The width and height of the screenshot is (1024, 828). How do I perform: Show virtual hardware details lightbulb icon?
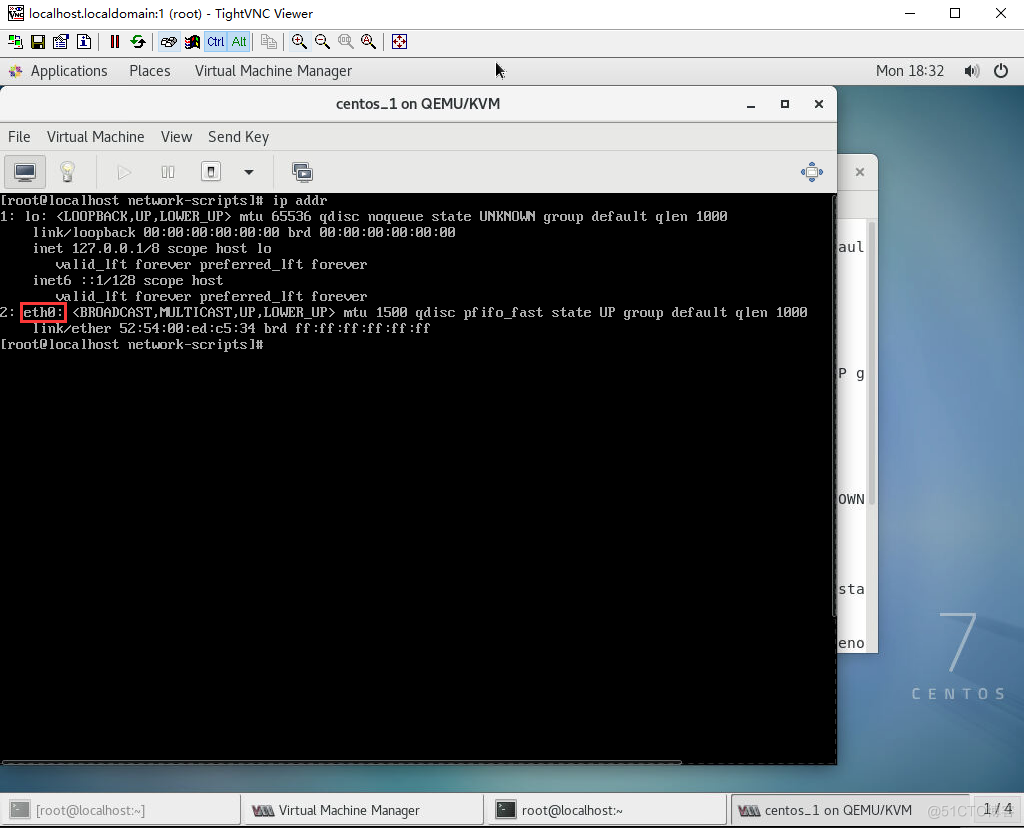point(67,172)
